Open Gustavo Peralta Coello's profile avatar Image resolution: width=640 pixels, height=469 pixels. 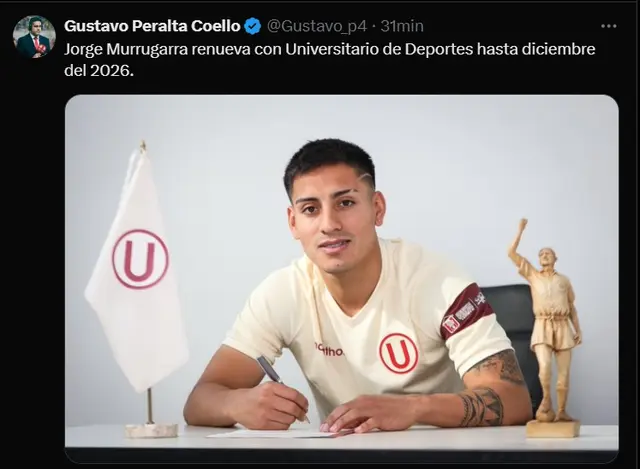coord(34,37)
